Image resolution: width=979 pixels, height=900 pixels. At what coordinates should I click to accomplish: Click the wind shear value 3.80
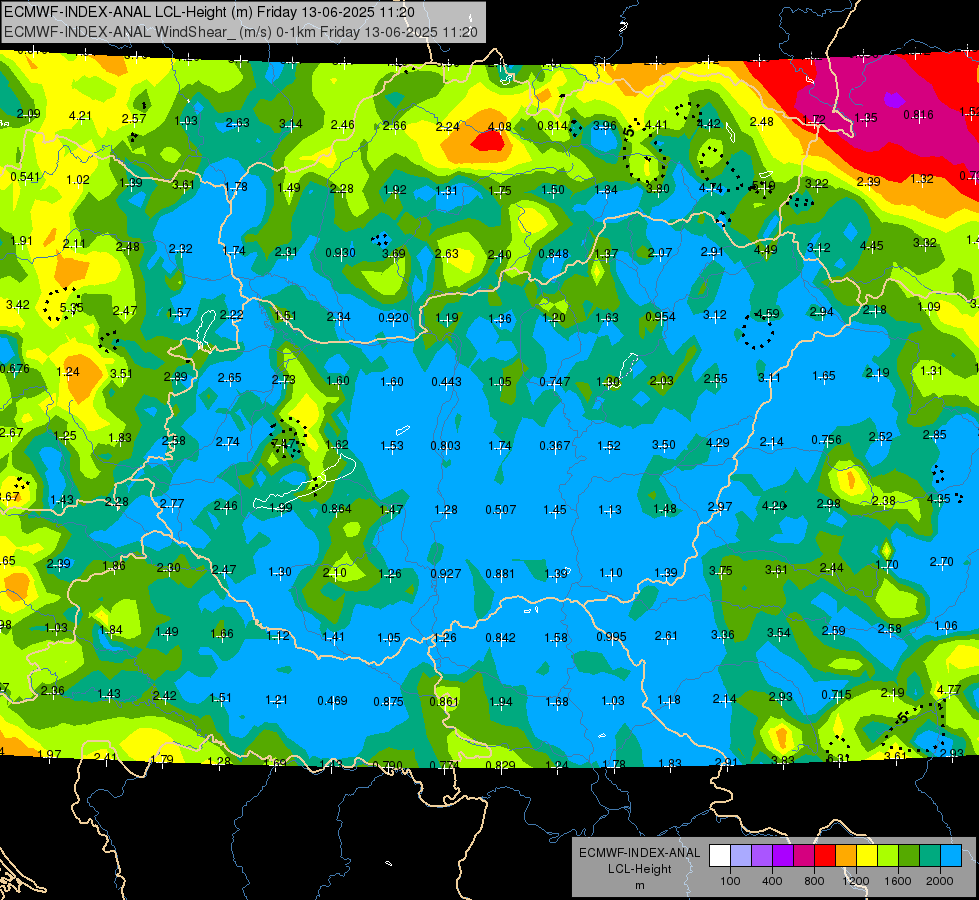[657, 189]
